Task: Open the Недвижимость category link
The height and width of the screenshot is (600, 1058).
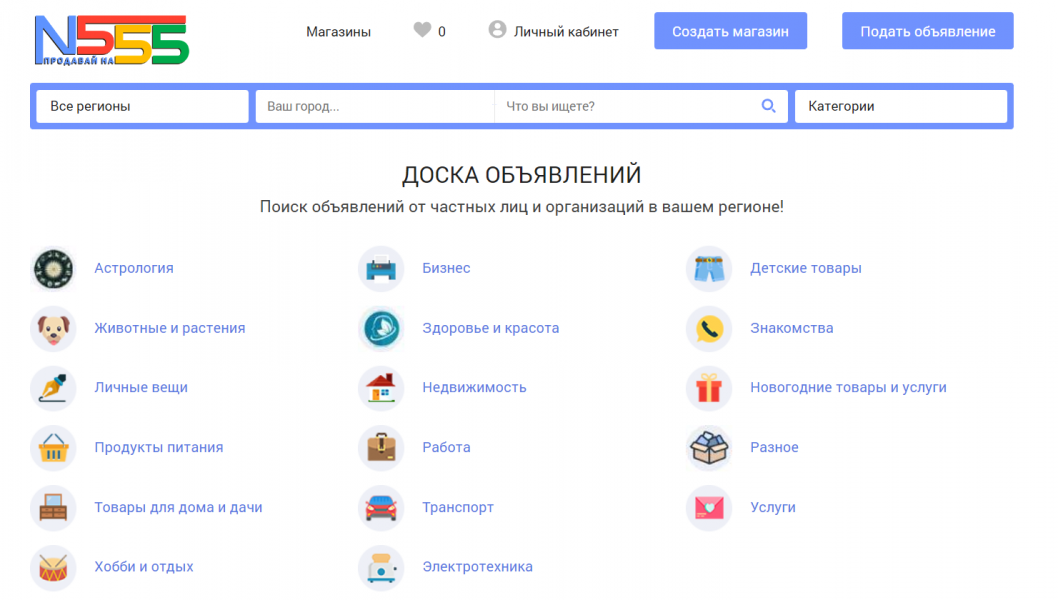Action: point(474,387)
